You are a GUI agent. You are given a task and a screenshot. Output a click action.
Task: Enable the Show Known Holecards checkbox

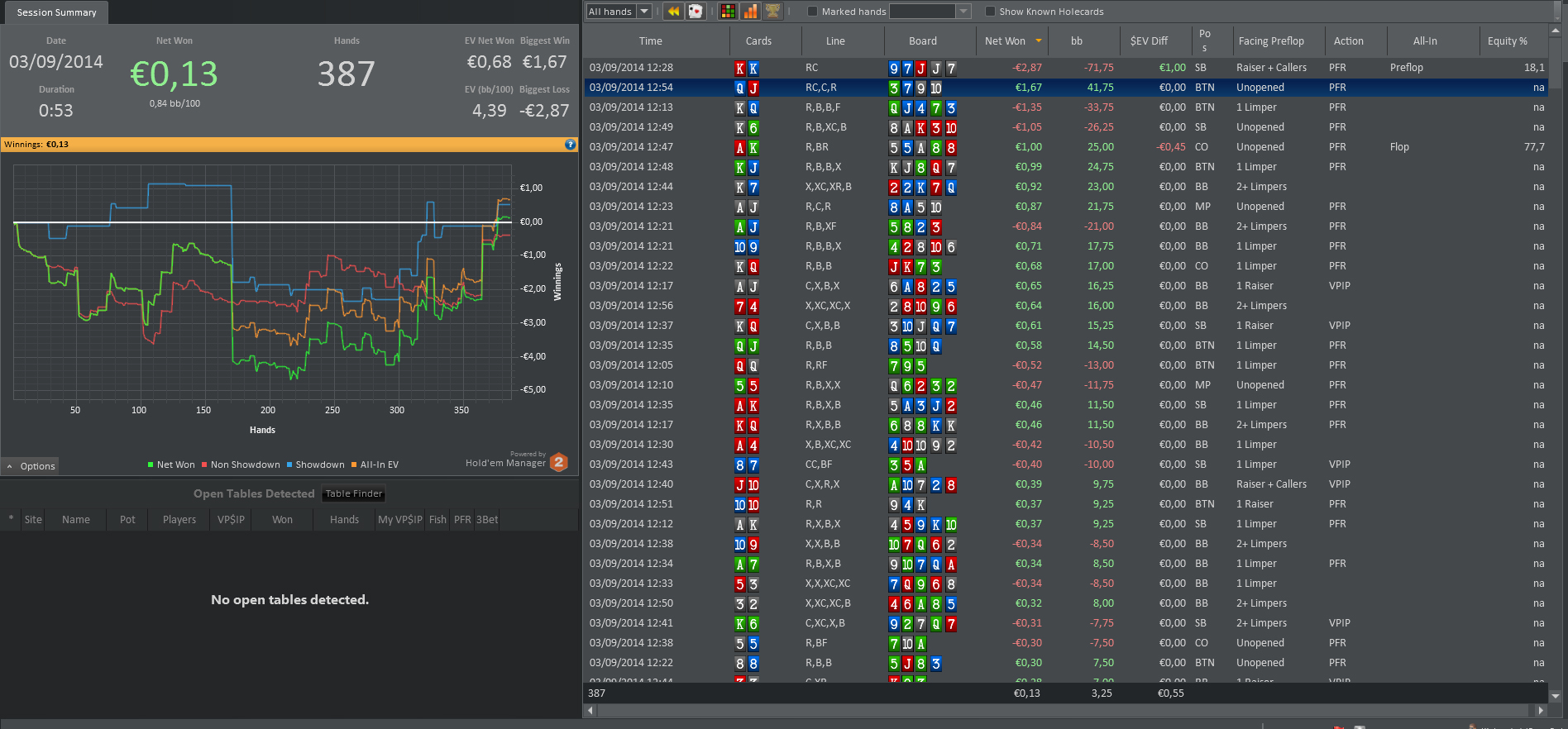click(990, 12)
